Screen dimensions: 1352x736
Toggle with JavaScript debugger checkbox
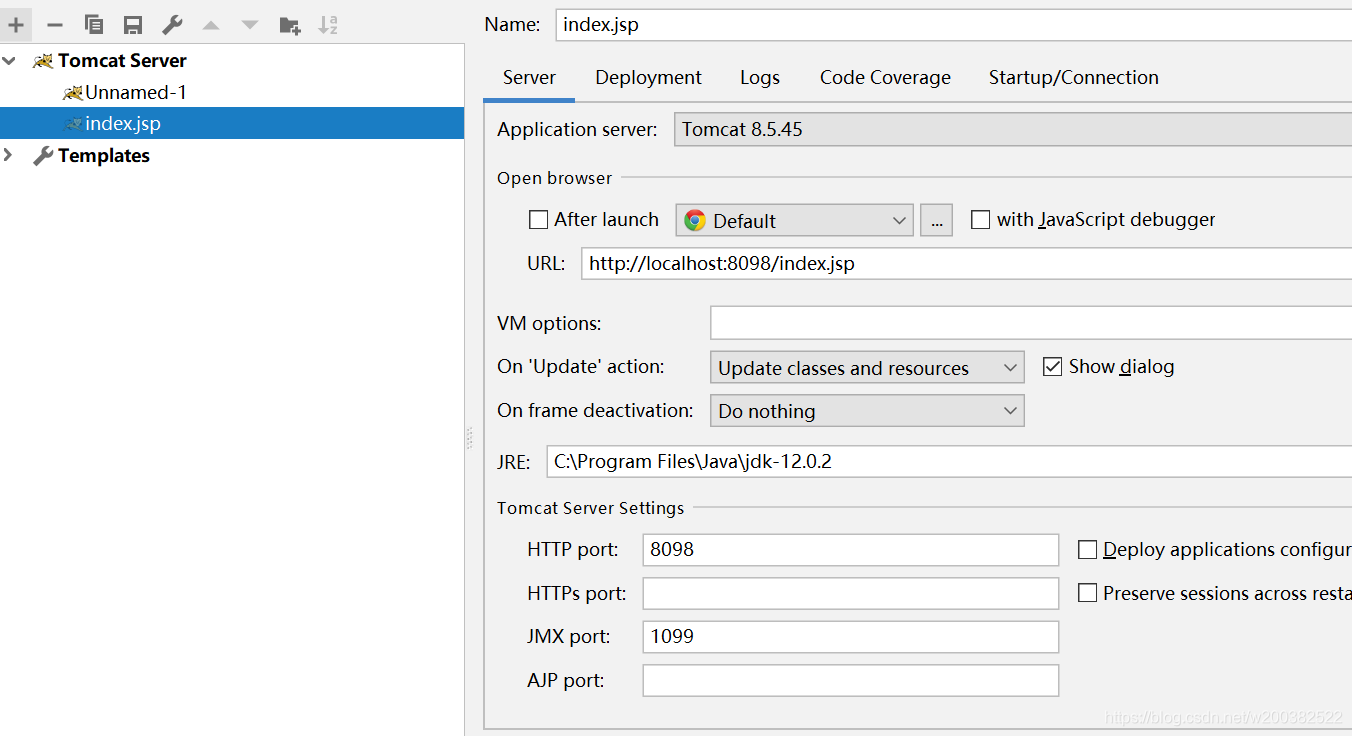981,219
